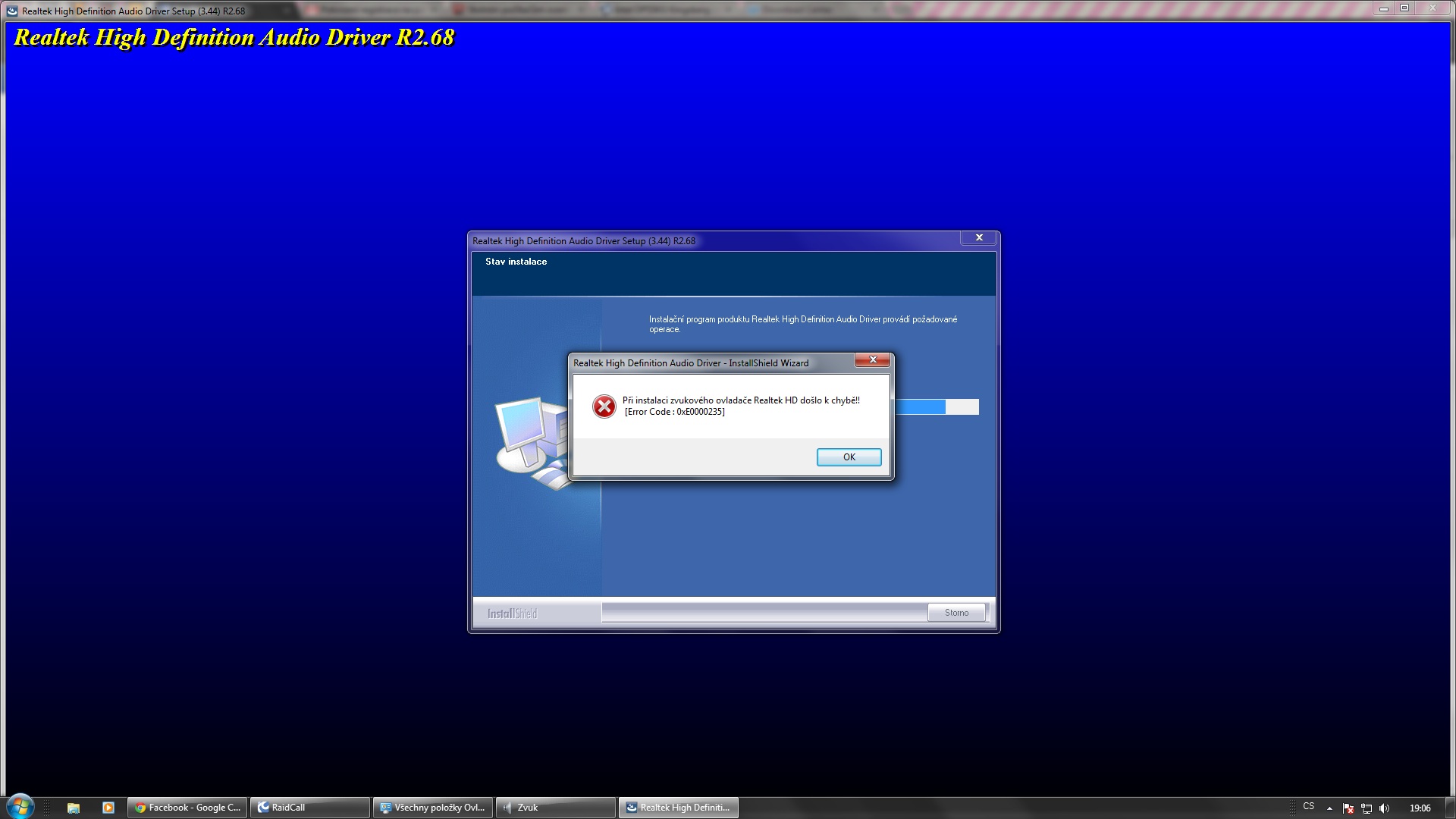Close the InstallShield Wizard error dialog
The width and height of the screenshot is (1456, 819).
click(x=872, y=359)
